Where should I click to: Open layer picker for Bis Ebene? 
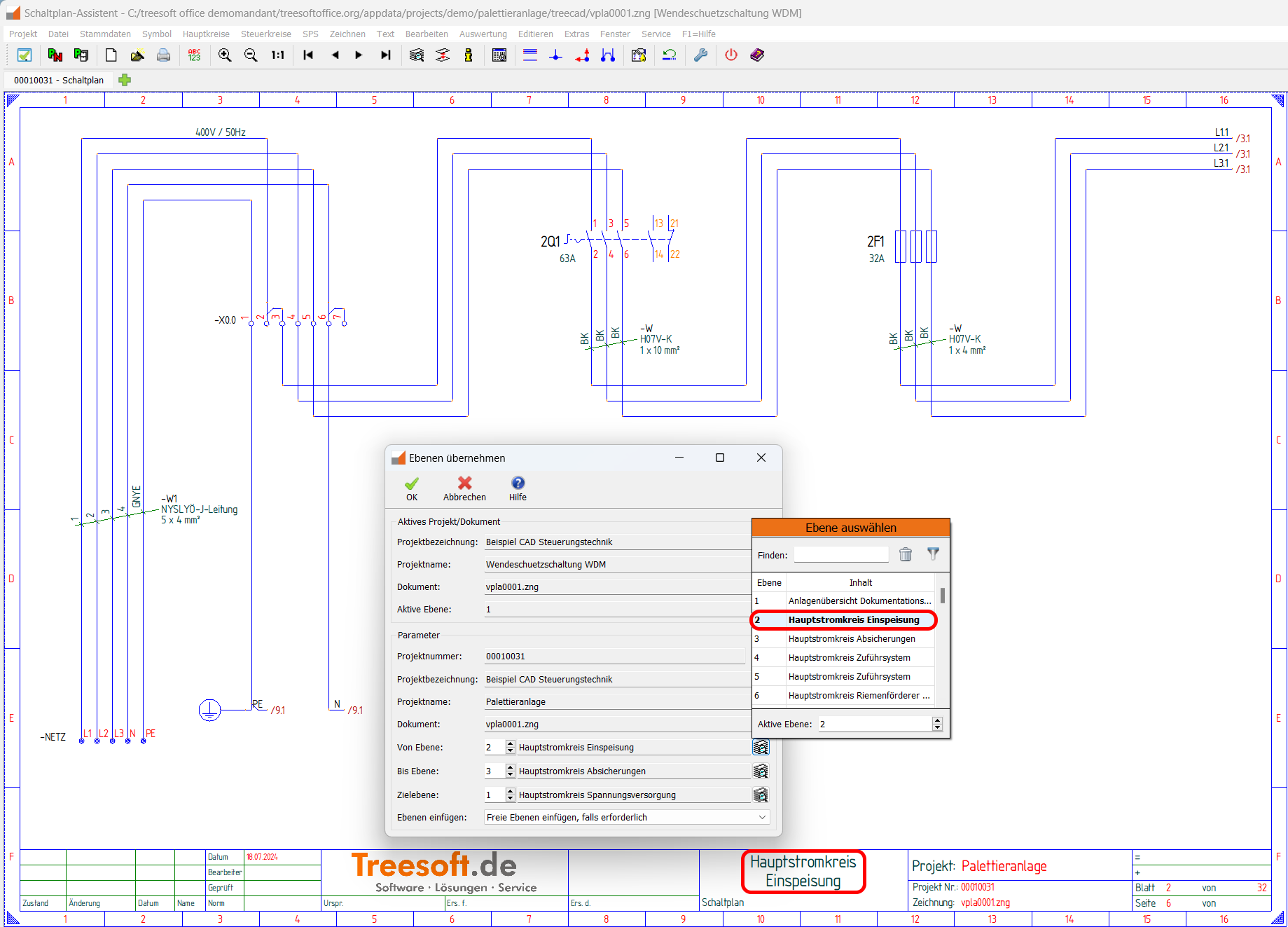tap(761, 771)
